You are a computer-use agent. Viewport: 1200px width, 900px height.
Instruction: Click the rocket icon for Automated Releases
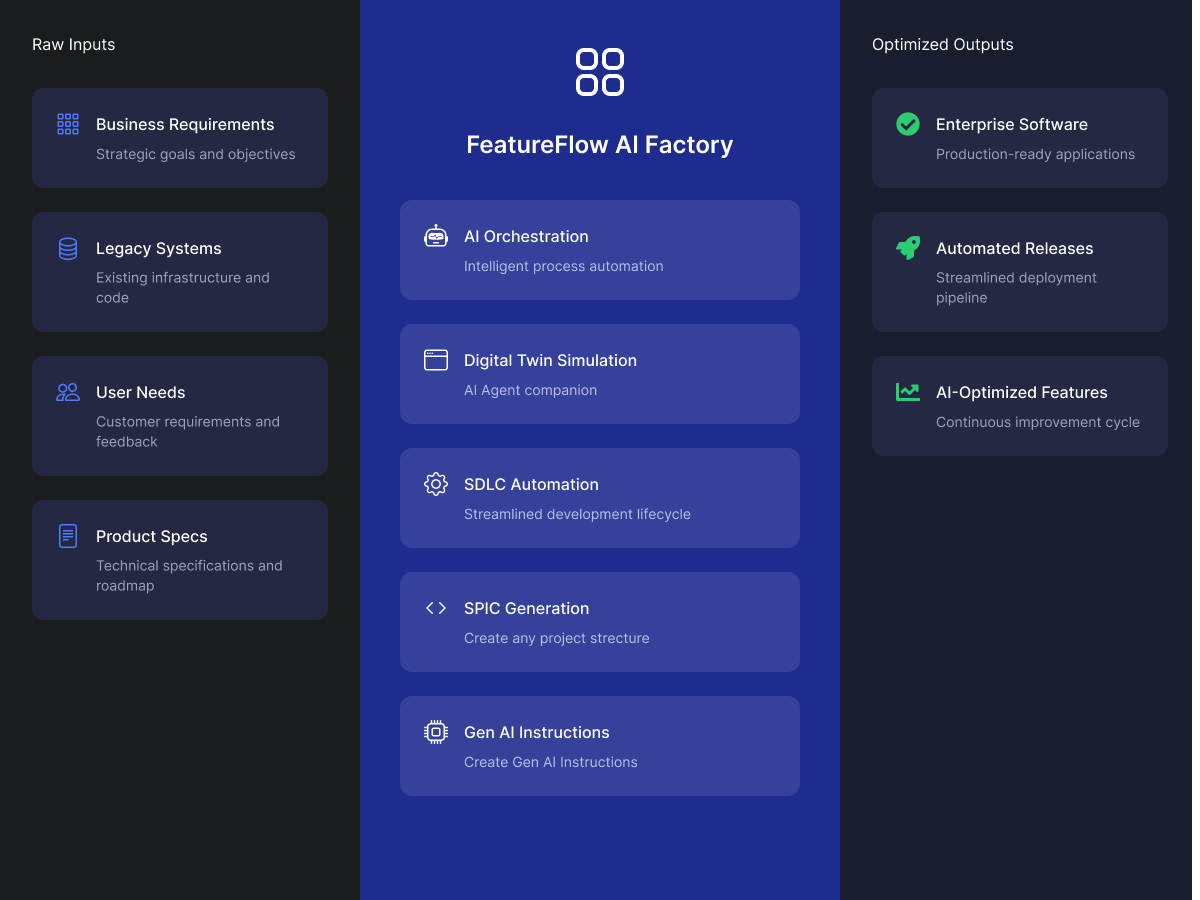[908, 248]
